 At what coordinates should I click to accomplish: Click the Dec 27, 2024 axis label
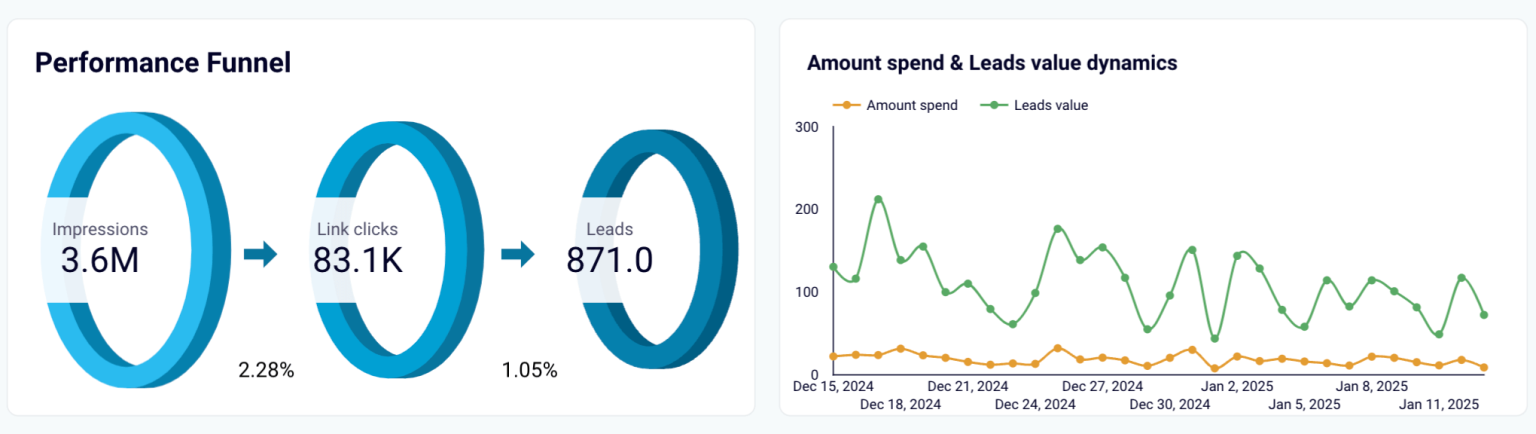pos(1102,386)
